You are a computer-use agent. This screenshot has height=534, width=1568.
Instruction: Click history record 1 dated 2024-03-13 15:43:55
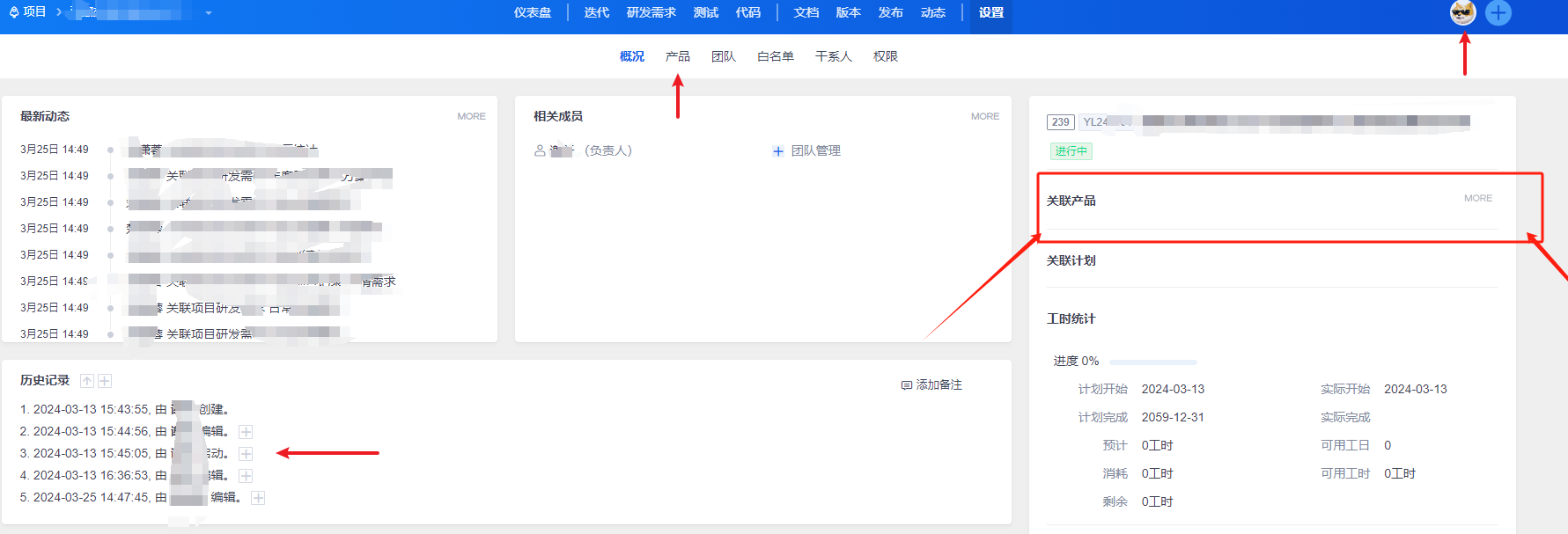(x=125, y=409)
